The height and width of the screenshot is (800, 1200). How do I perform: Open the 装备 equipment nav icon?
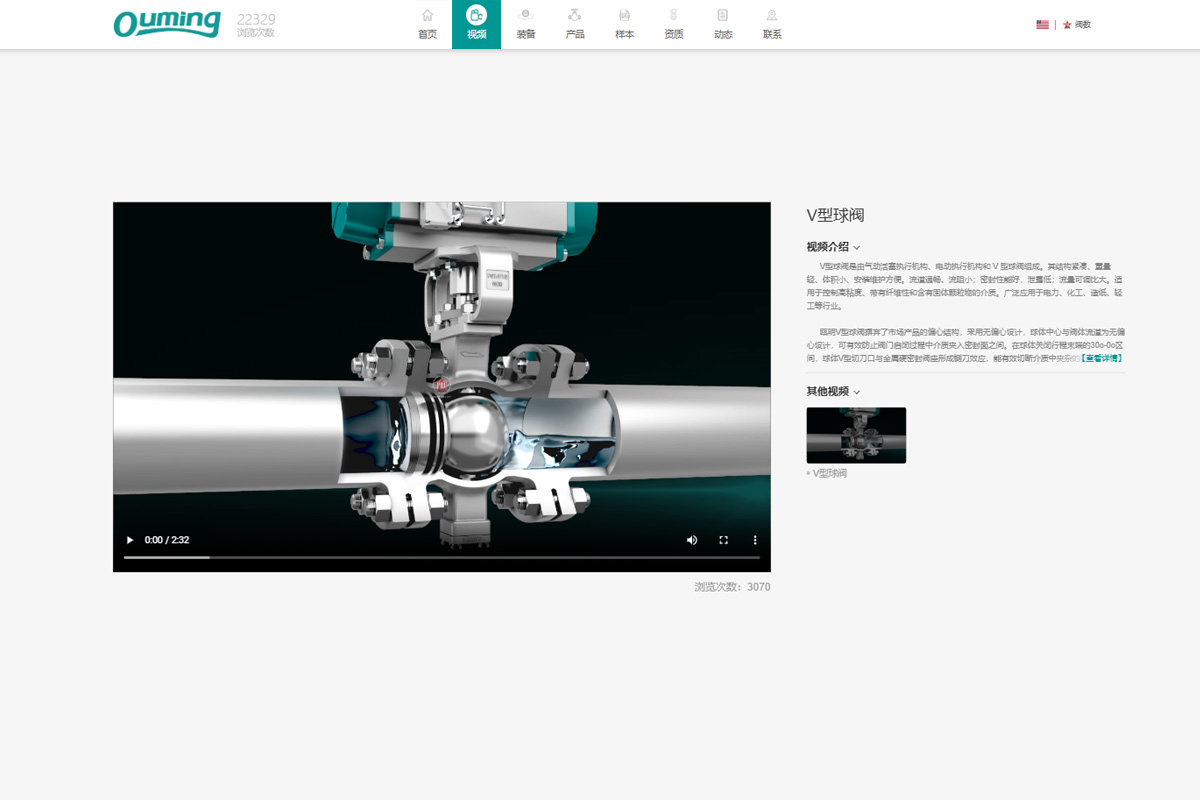coord(525,16)
